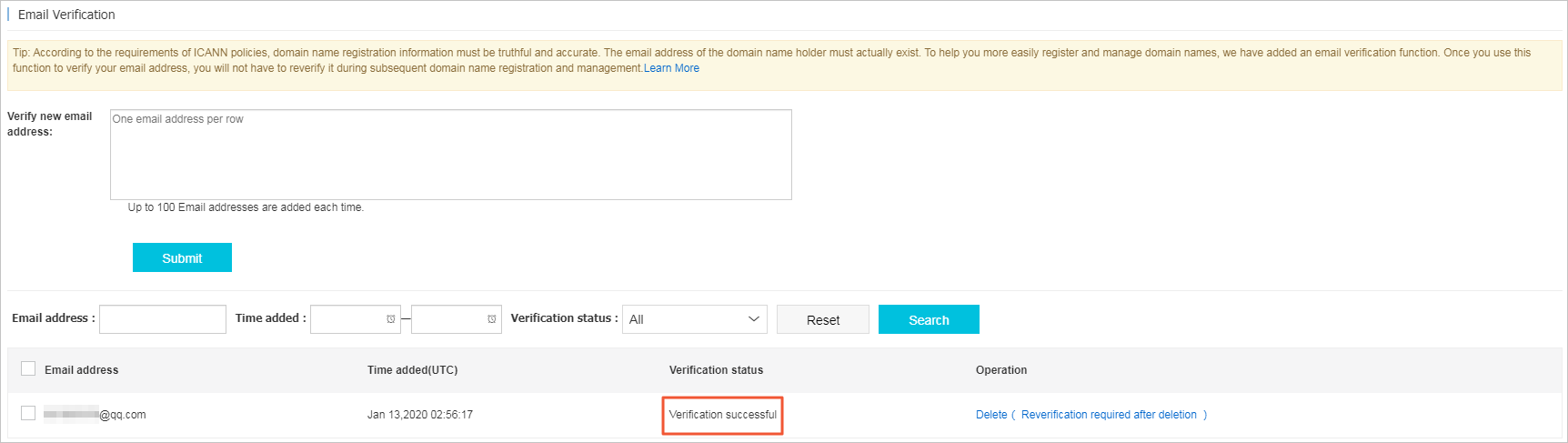Click the Email Verification section title
The width and height of the screenshot is (1568, 443).
tap(66, 15)
